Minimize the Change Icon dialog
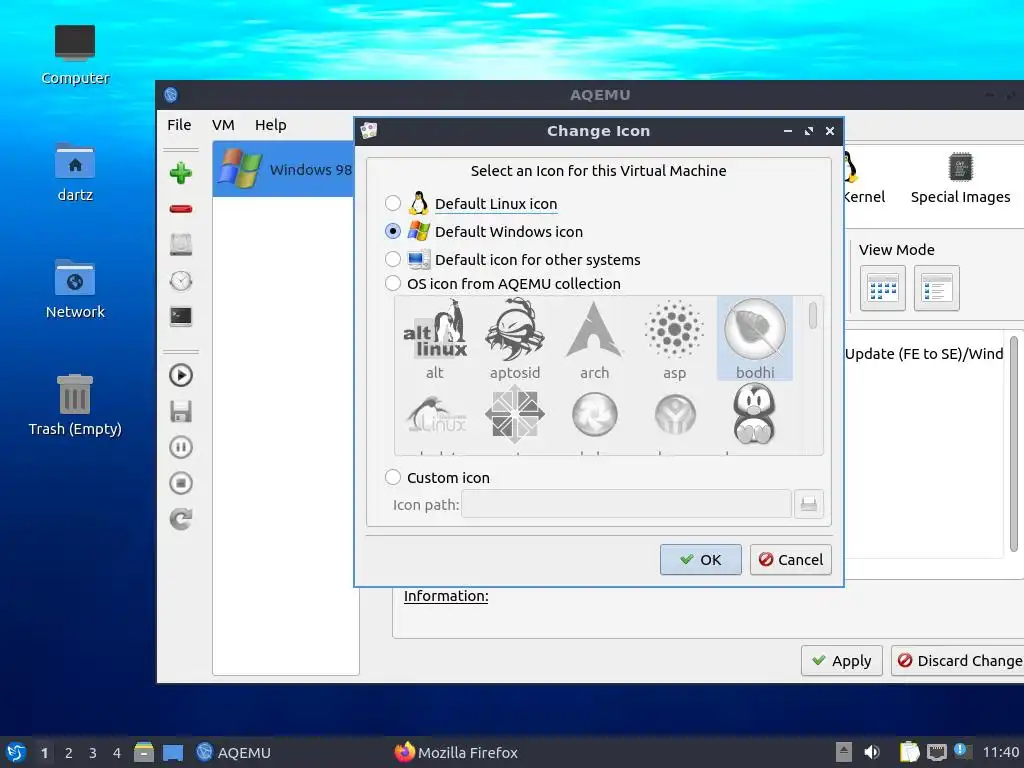The height and width of the screenshot is (768, 1024). [x=788, y=131]
